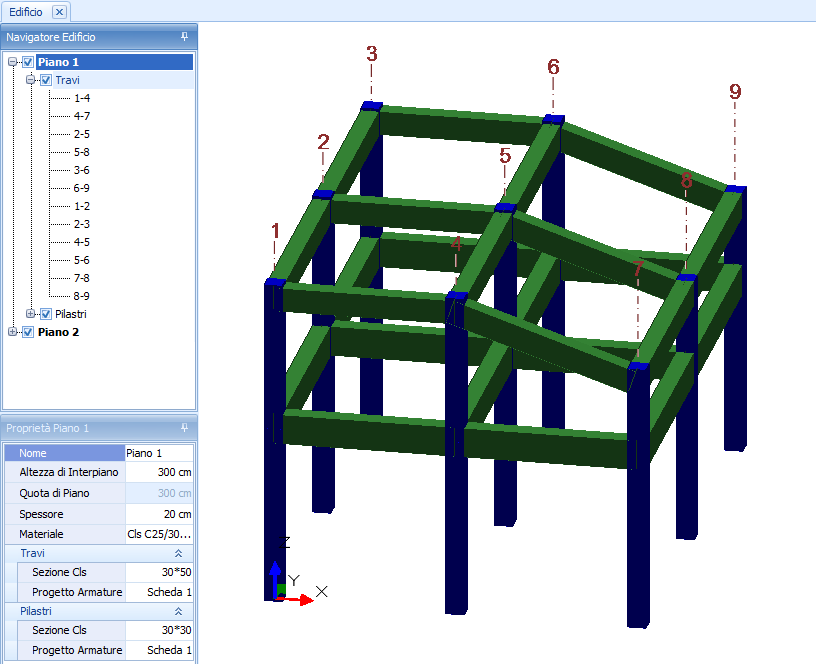This screenshot has width=816, height=664.
Task: Expand the Pilastri tree node
Action: click(31, 314)
